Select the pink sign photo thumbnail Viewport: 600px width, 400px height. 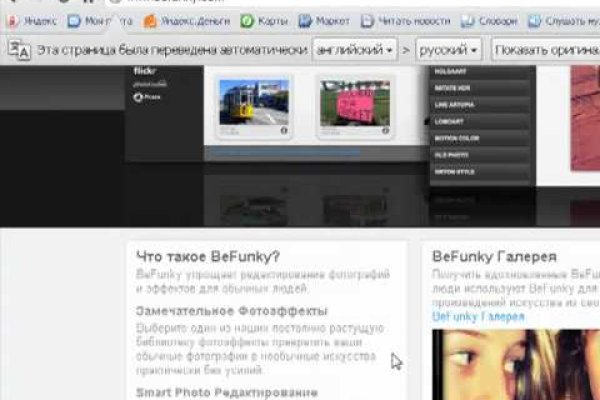pyautogui.click(x=353, y=101)
